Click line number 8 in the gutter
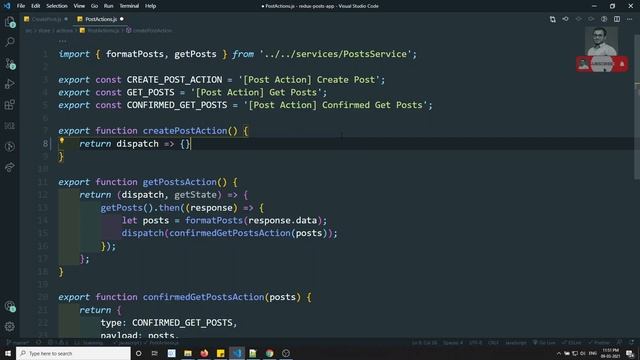640x360 pixels. (x=45, y=144)
